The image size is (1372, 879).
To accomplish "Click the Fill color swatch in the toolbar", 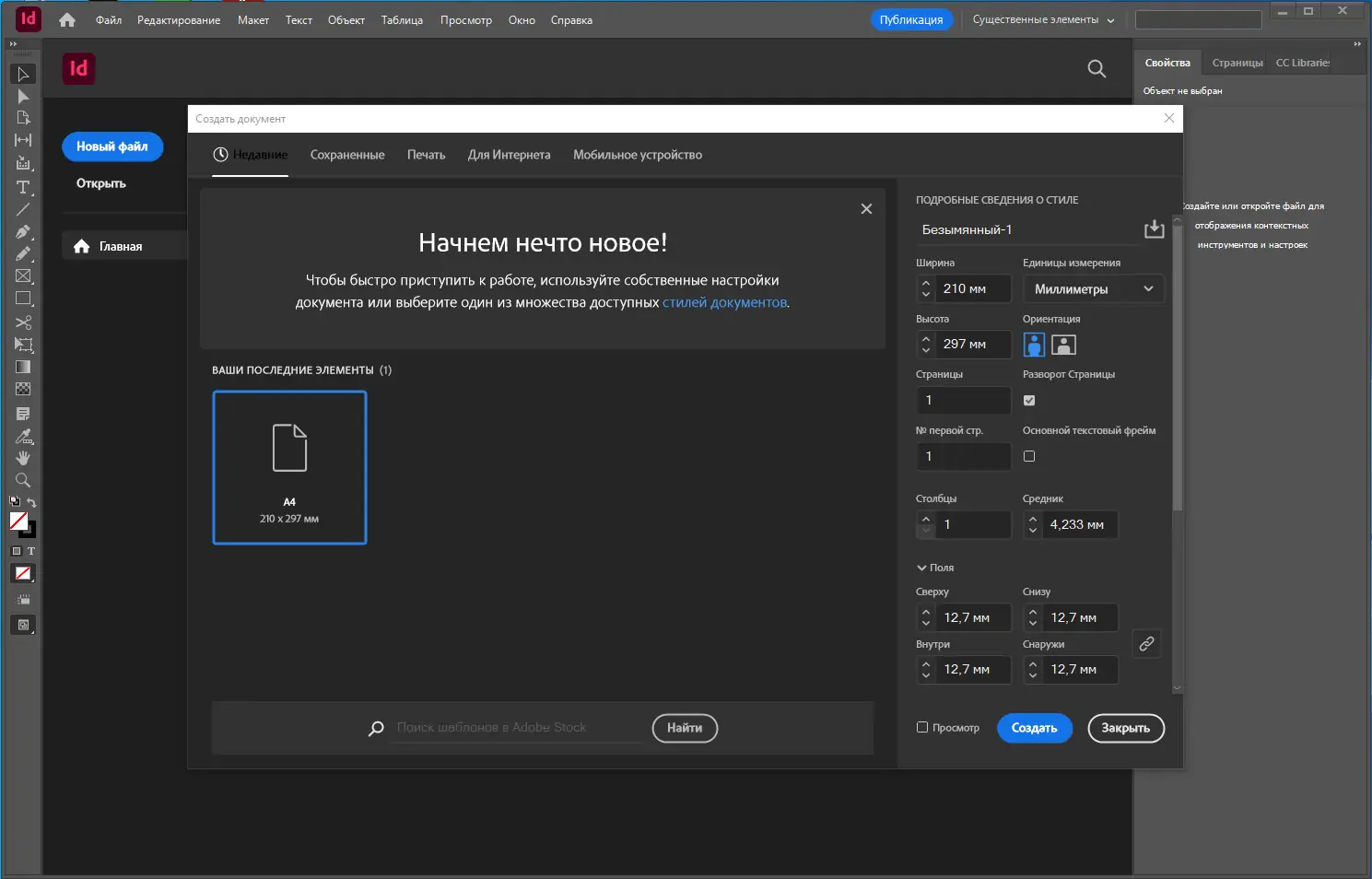I will pos(20,522).
